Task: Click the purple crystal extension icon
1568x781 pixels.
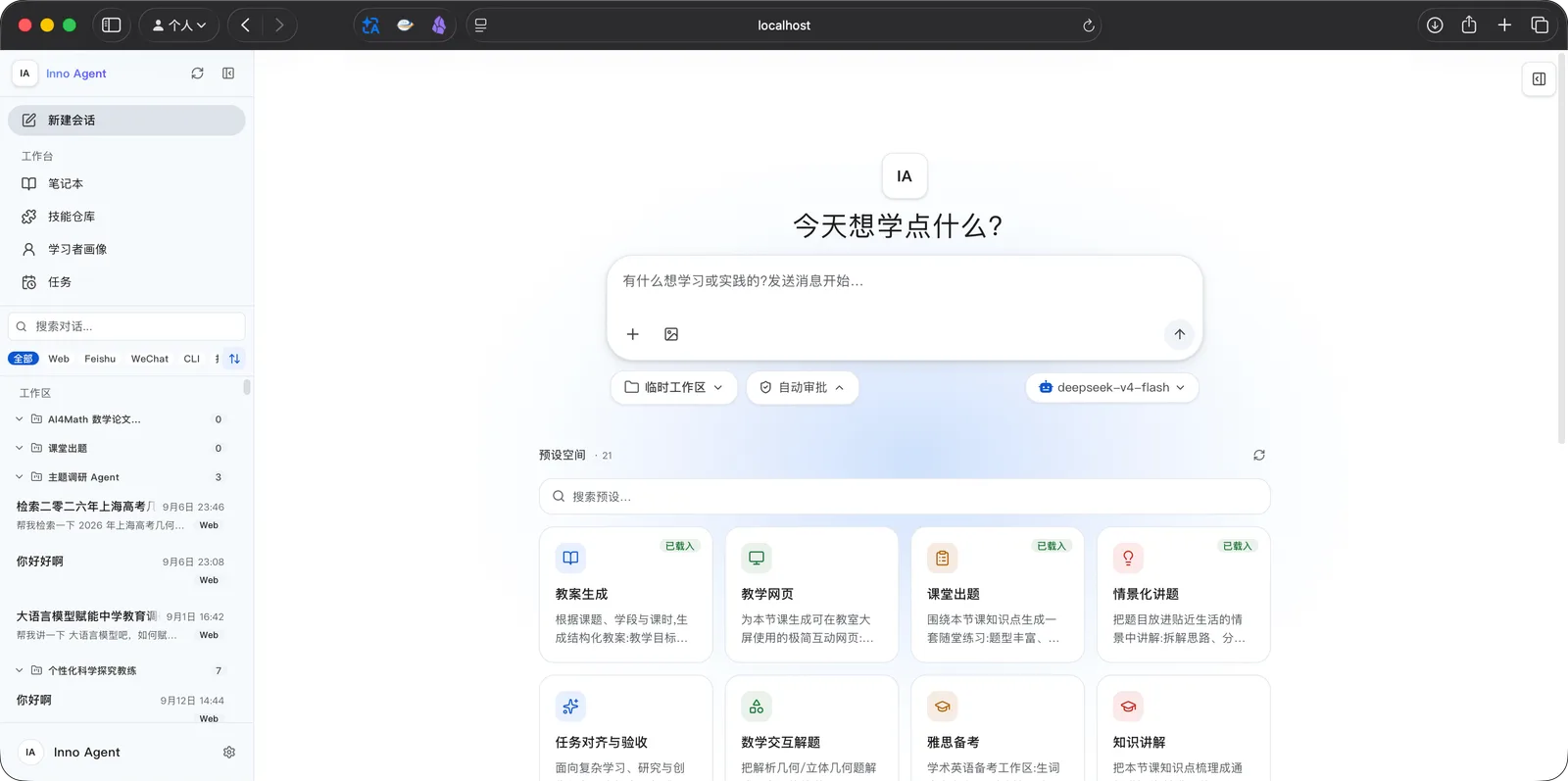Action: click(439, 25)
